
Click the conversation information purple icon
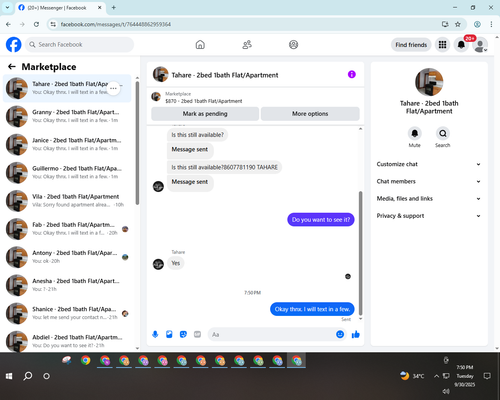[352, 74]
